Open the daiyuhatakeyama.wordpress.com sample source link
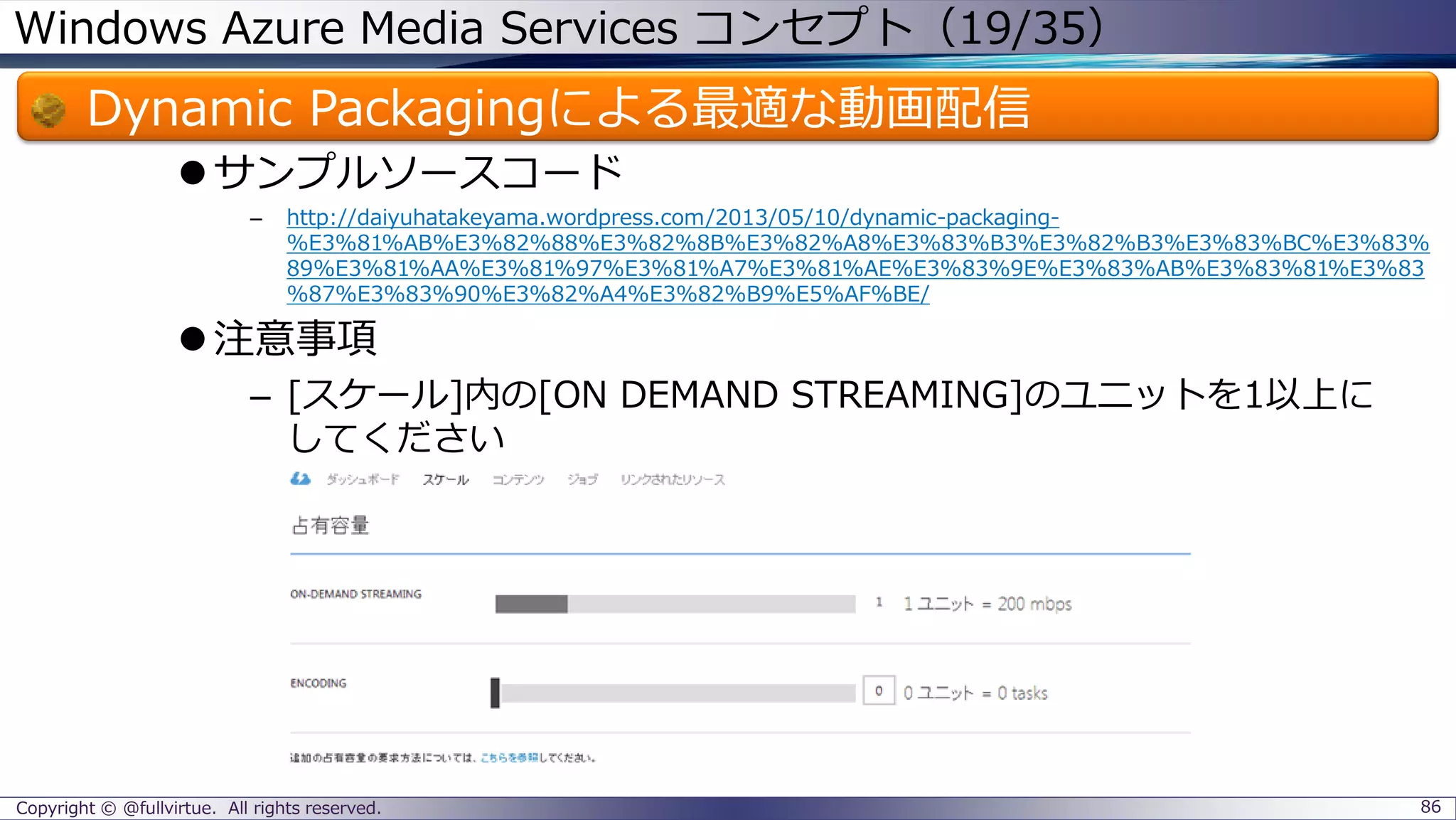 click(857, 255)
